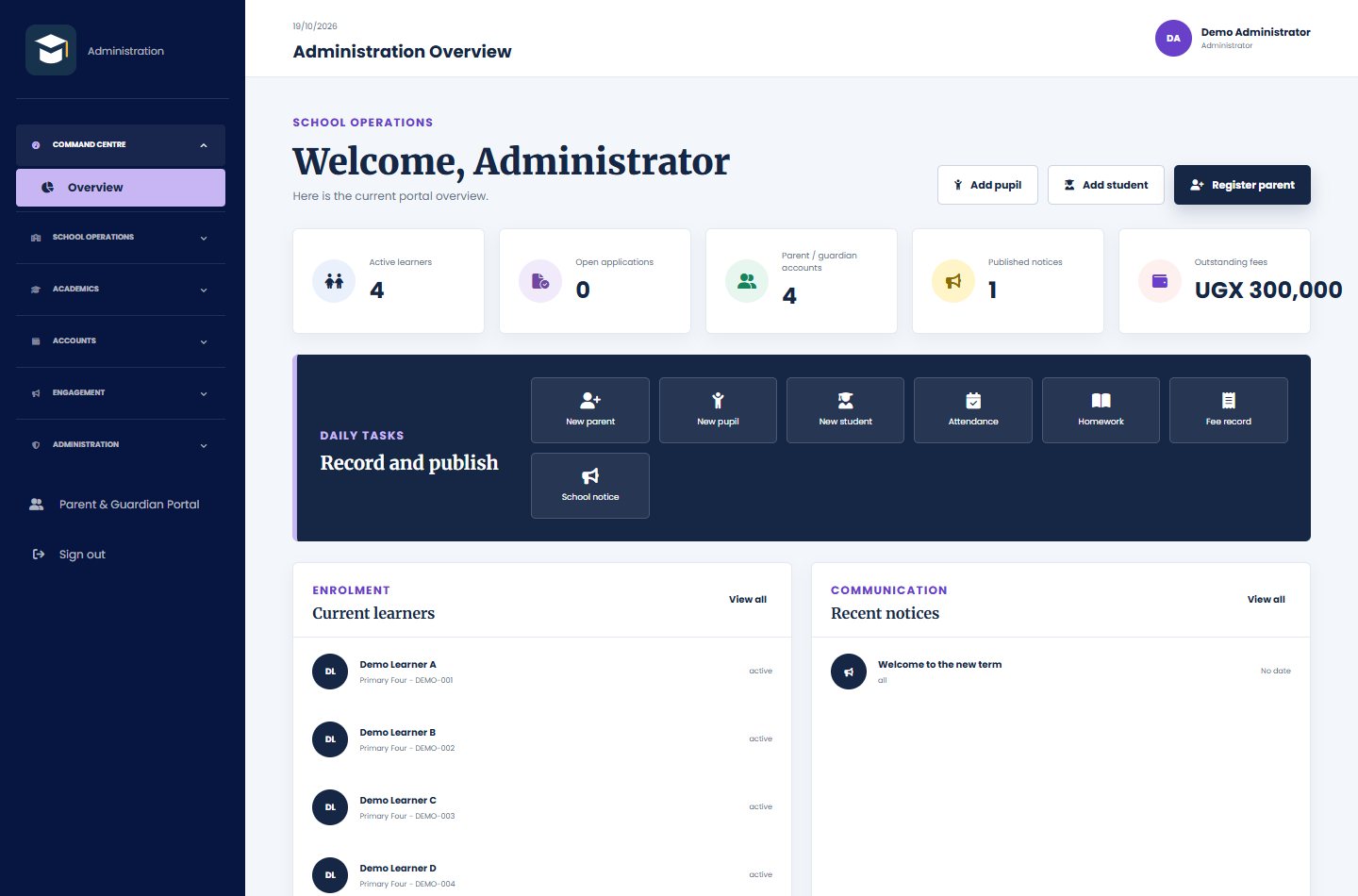This screenshot has width=1358, height=896.
Task: View all recent notices
Action: [x=1267, y=600]
